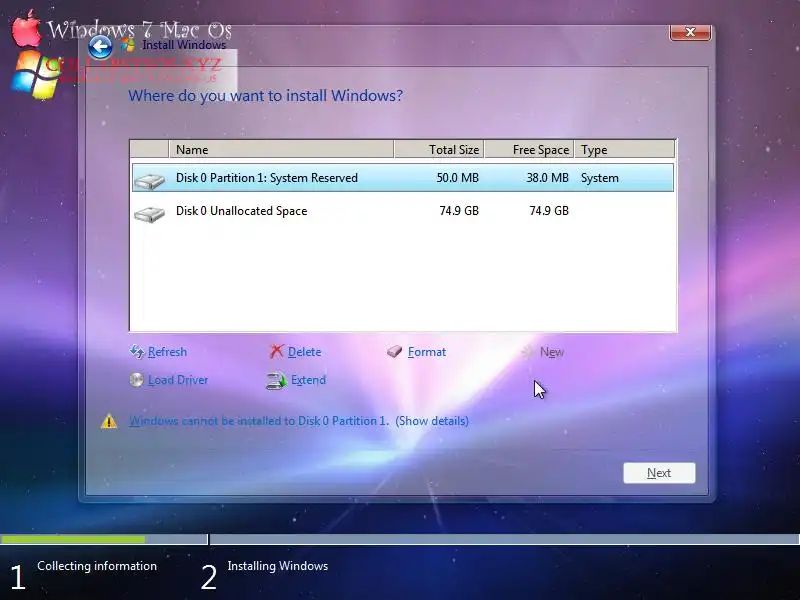
Task: Click the drive icon for Partition 1
Action: click(149, 181)
